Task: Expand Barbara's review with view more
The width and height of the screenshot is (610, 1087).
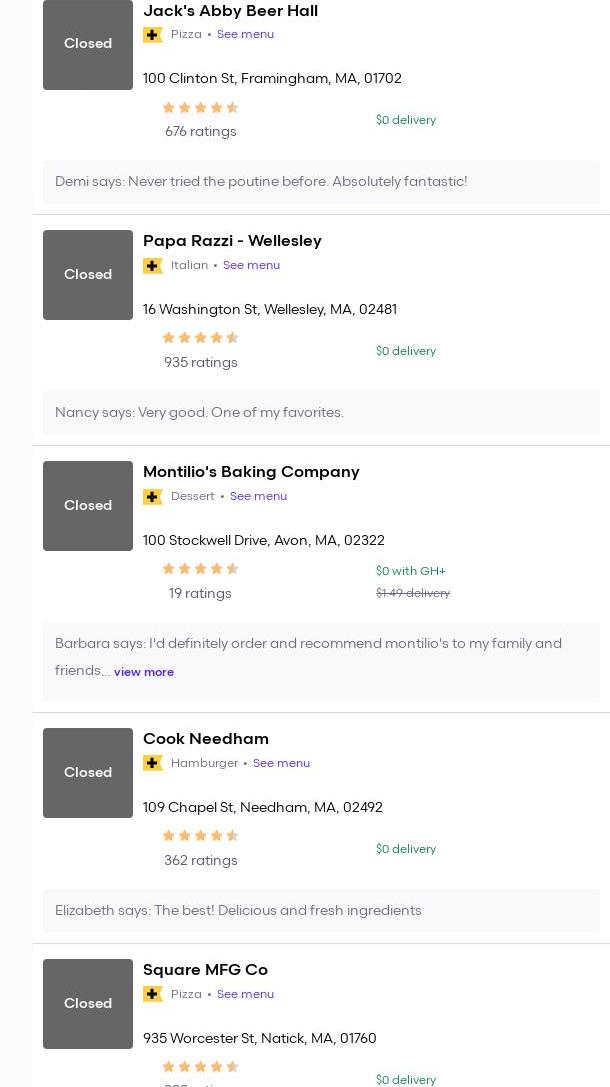Action: click(x=144, y=672)
